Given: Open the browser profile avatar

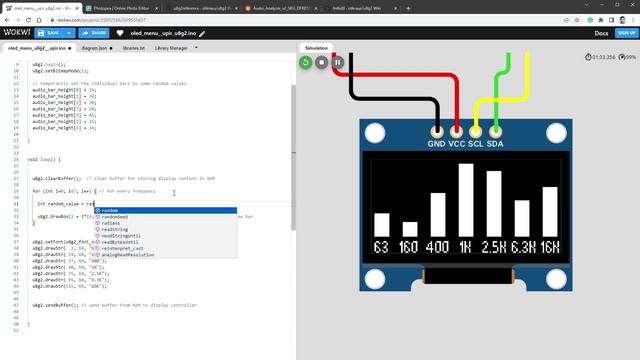Looking at the screenshot, I should 622,20.
